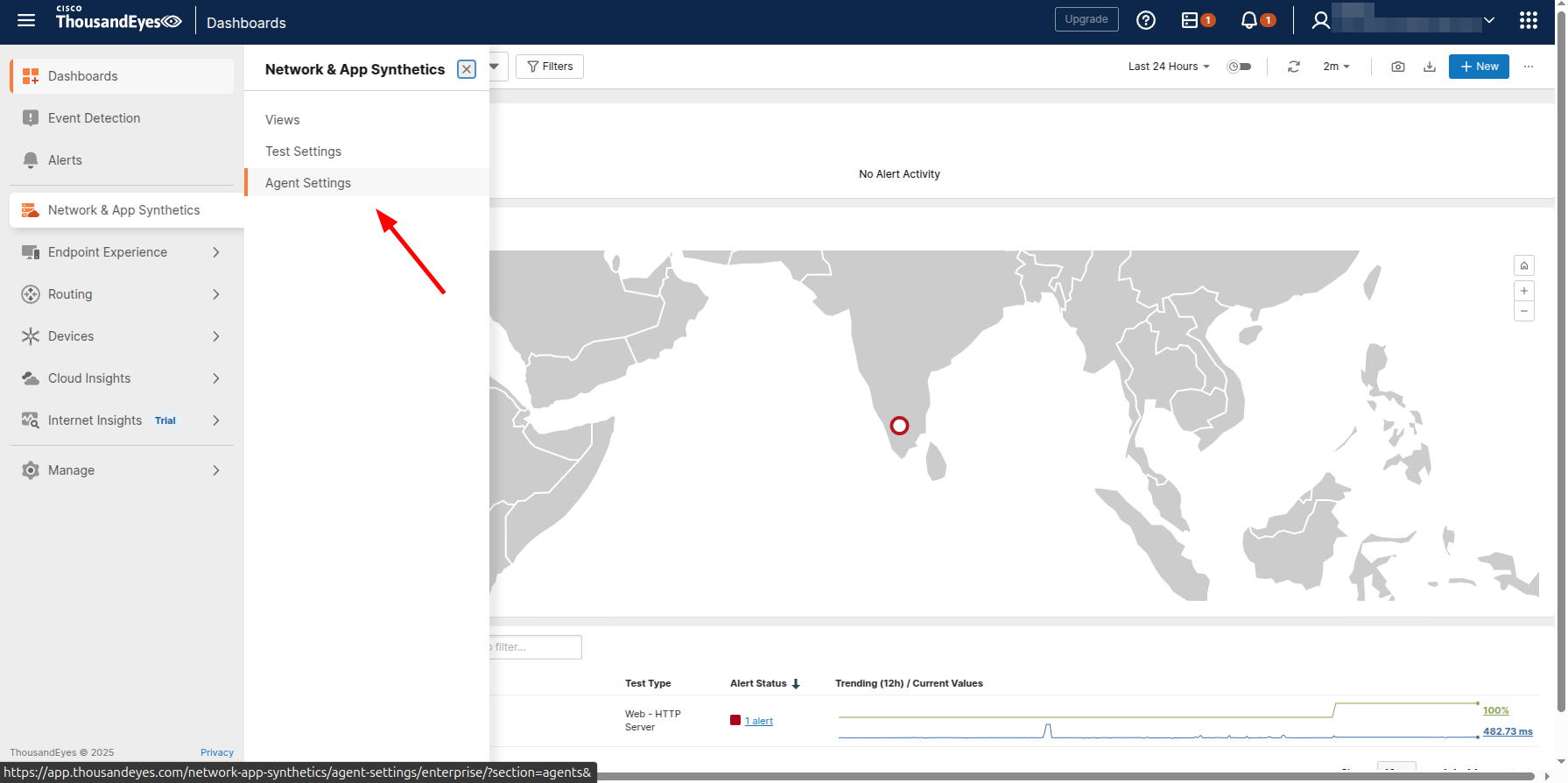Click the New button
This screenshot has height=783, width=1568.
[1479, 67]
